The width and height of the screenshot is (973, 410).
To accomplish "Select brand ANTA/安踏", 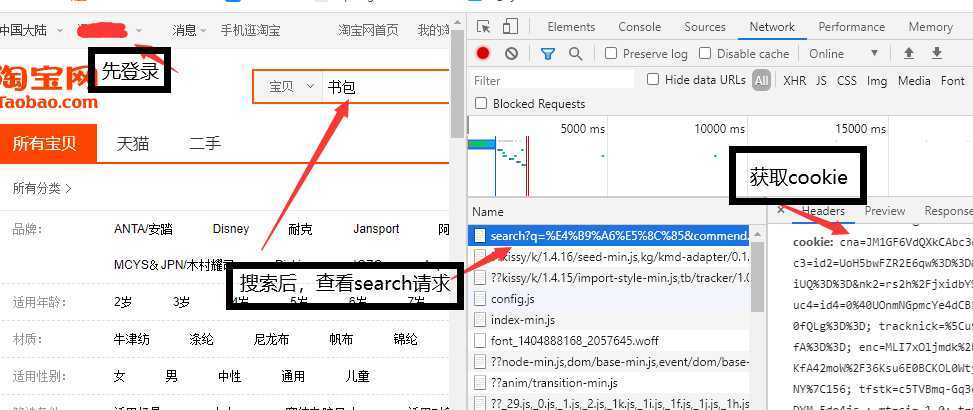I will tap(143, 229).
